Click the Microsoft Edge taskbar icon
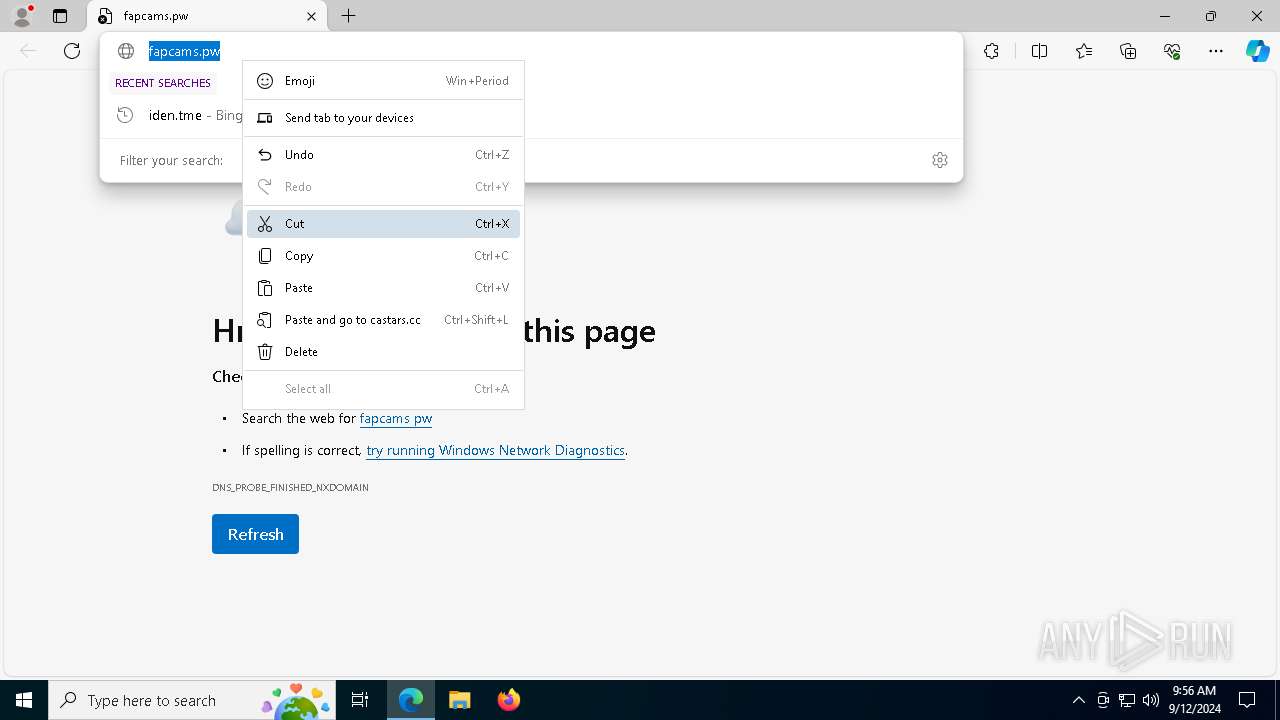Image resolution: width=1280 pixels, height=720 pixels. tap(411, 700)
